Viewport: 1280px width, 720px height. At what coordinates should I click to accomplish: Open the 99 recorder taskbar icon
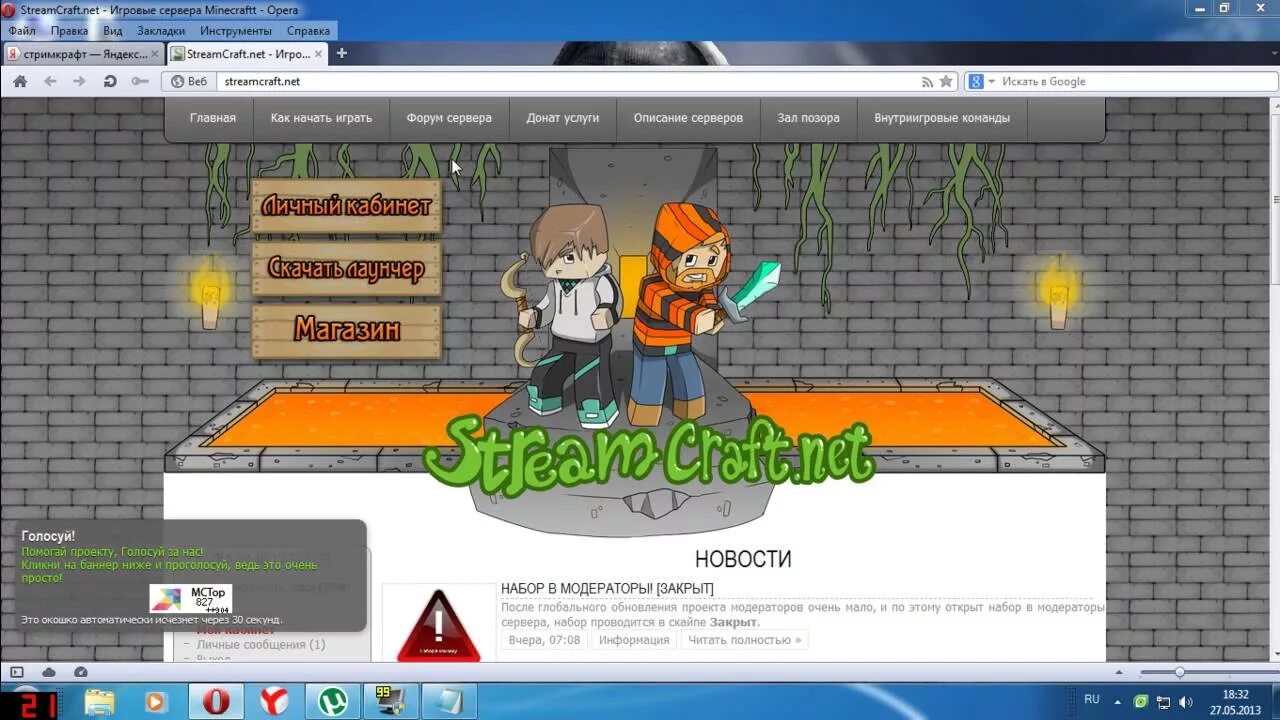(390, 702)
